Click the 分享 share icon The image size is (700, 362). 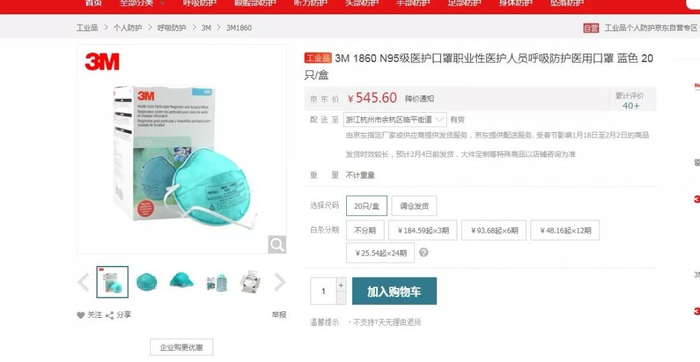(109, 315)
